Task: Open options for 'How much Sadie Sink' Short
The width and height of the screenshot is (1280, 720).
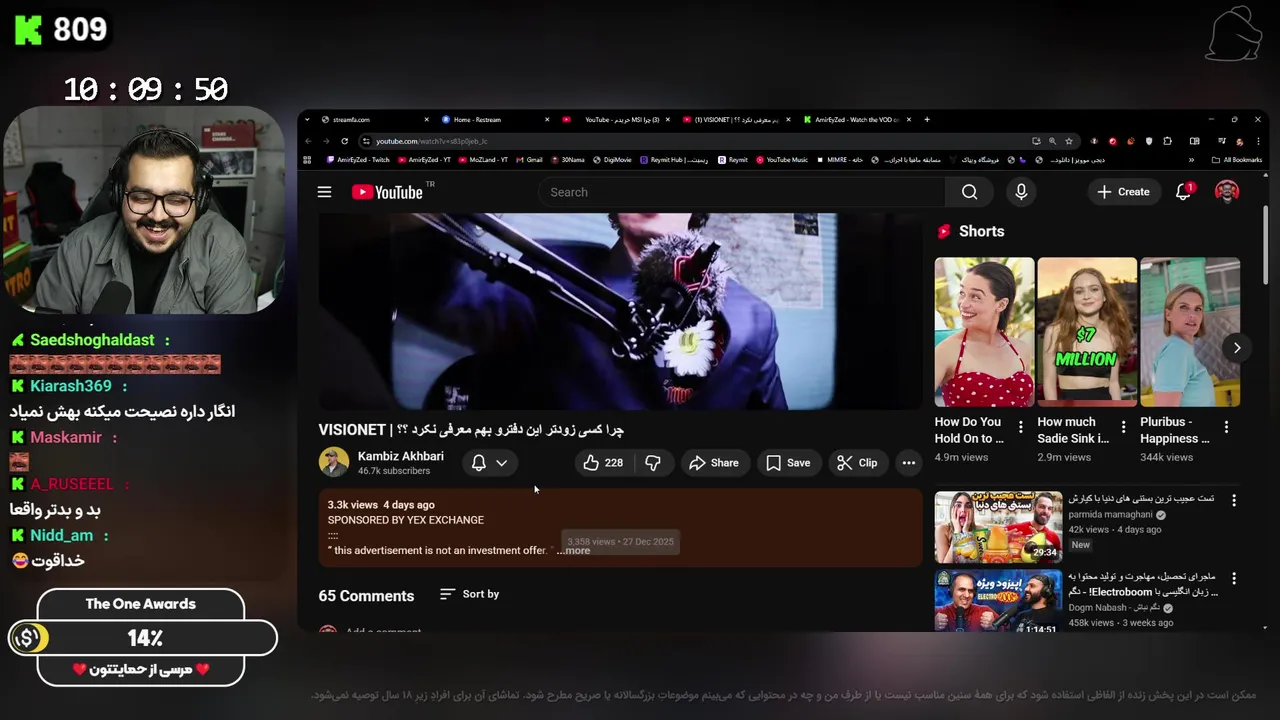Action: (x=1124, y=427)
